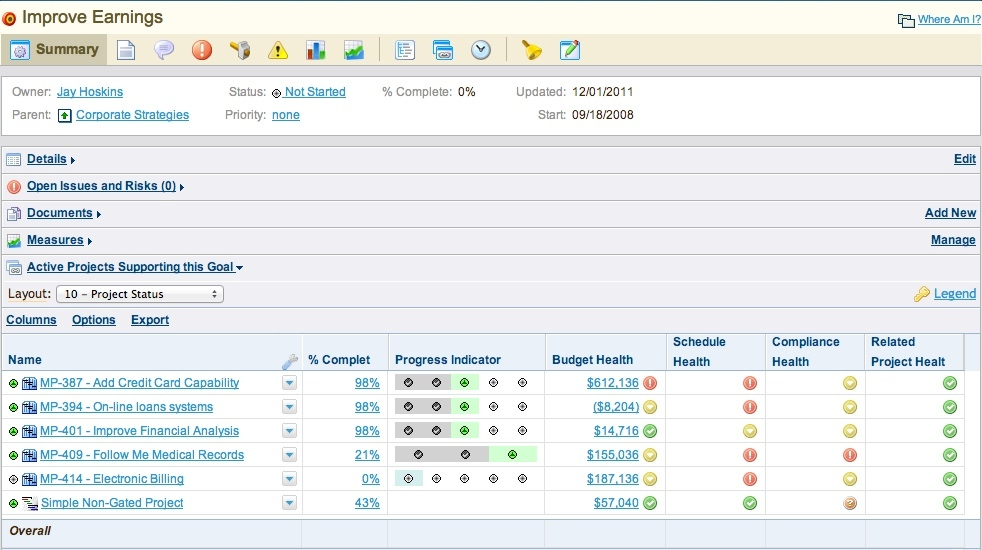Open the discussion speech bubble icon

point(163,50)
